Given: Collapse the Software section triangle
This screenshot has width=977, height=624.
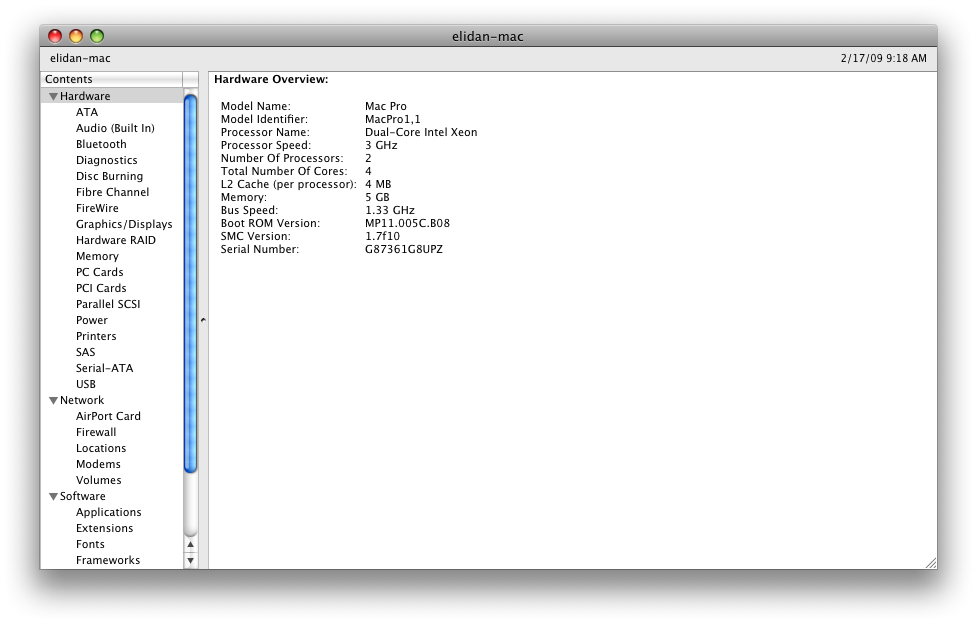Looking at the screenshot, I should pyautogui.click(x=54, y=497).
